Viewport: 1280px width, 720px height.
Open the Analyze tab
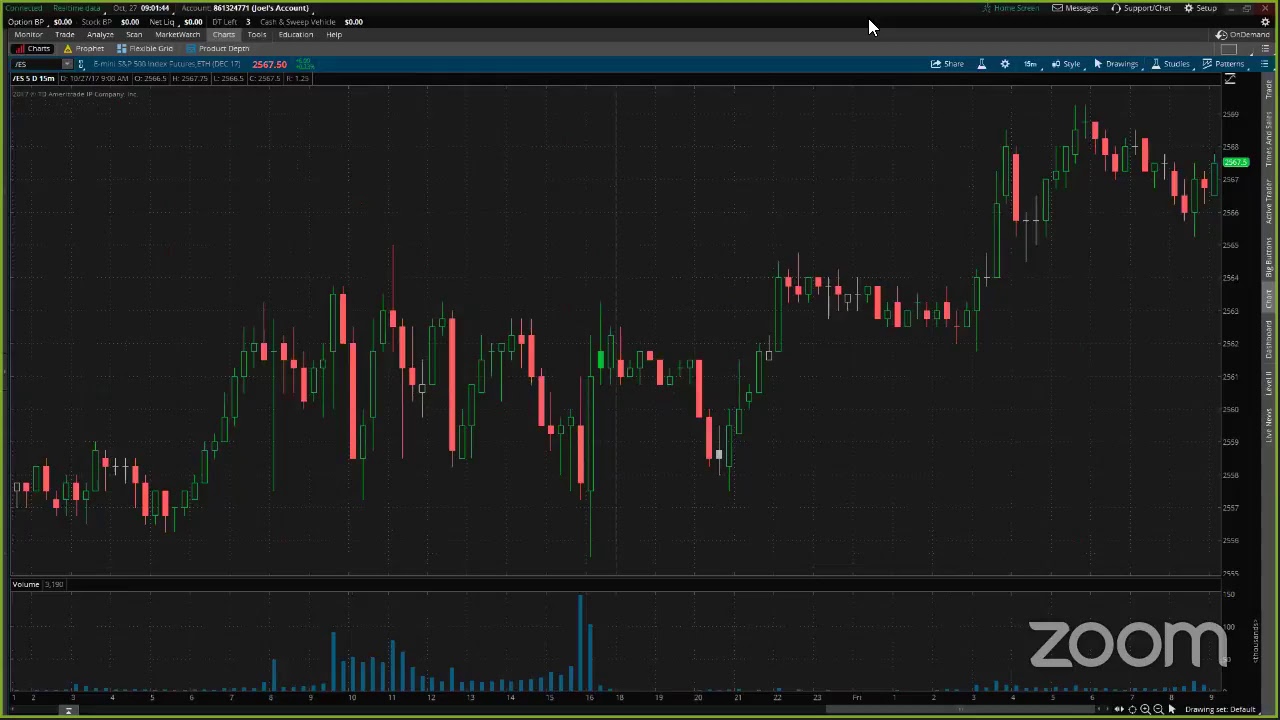[100, 34]
